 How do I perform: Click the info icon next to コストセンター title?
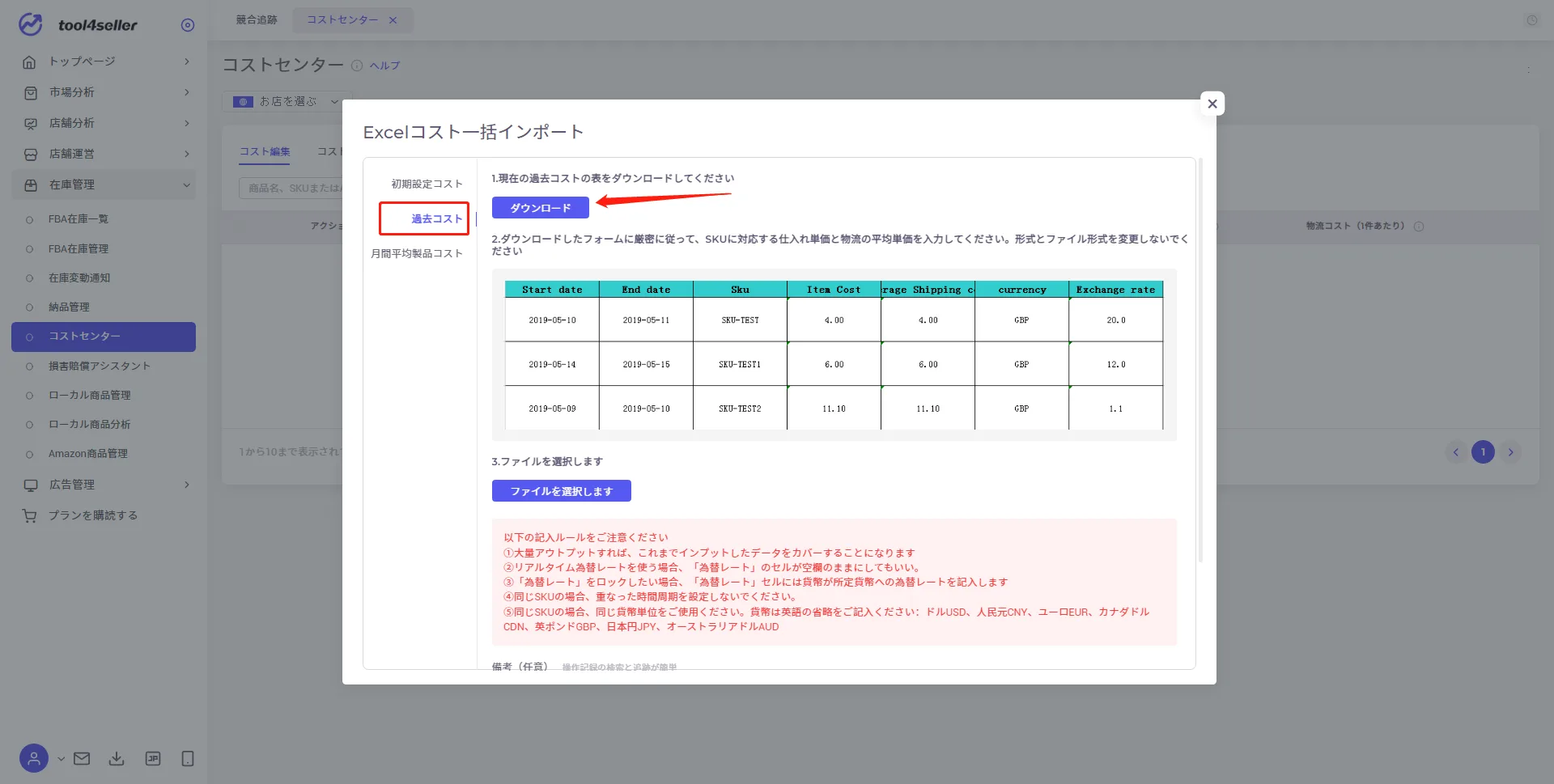pyautogui.click(x=357, y=66)
